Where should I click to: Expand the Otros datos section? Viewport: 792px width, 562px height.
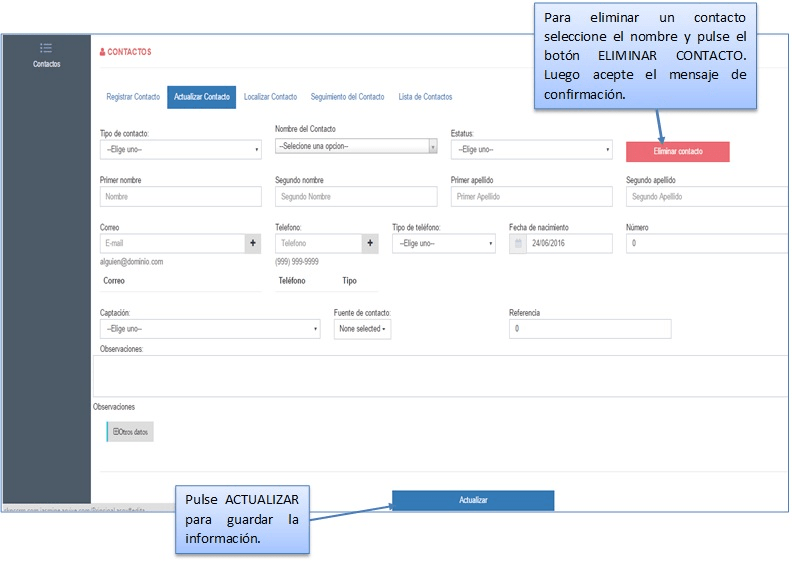(131, 431)
